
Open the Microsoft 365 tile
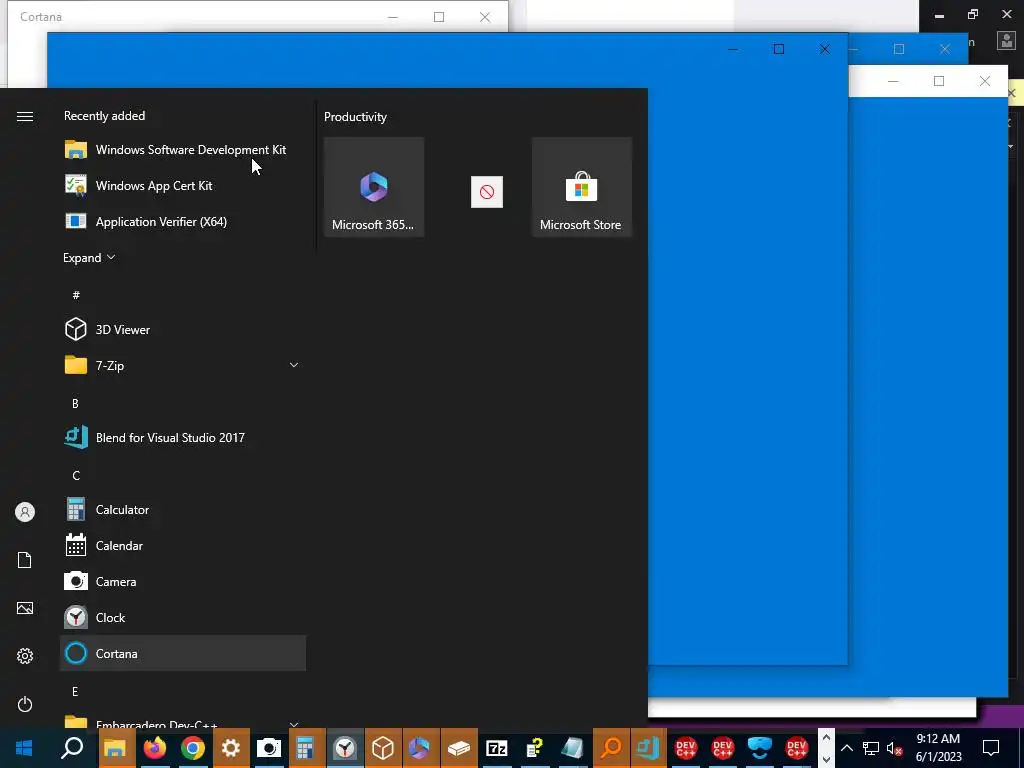[x=374, y=187]
